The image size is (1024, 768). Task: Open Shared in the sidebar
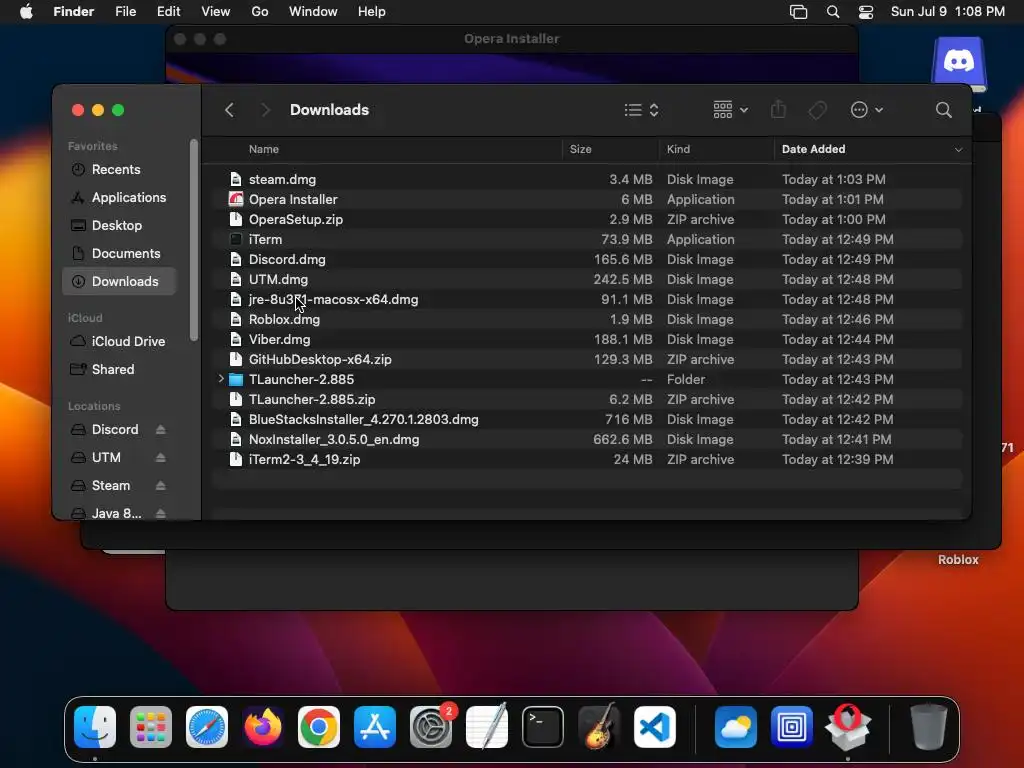pos(119,370)
